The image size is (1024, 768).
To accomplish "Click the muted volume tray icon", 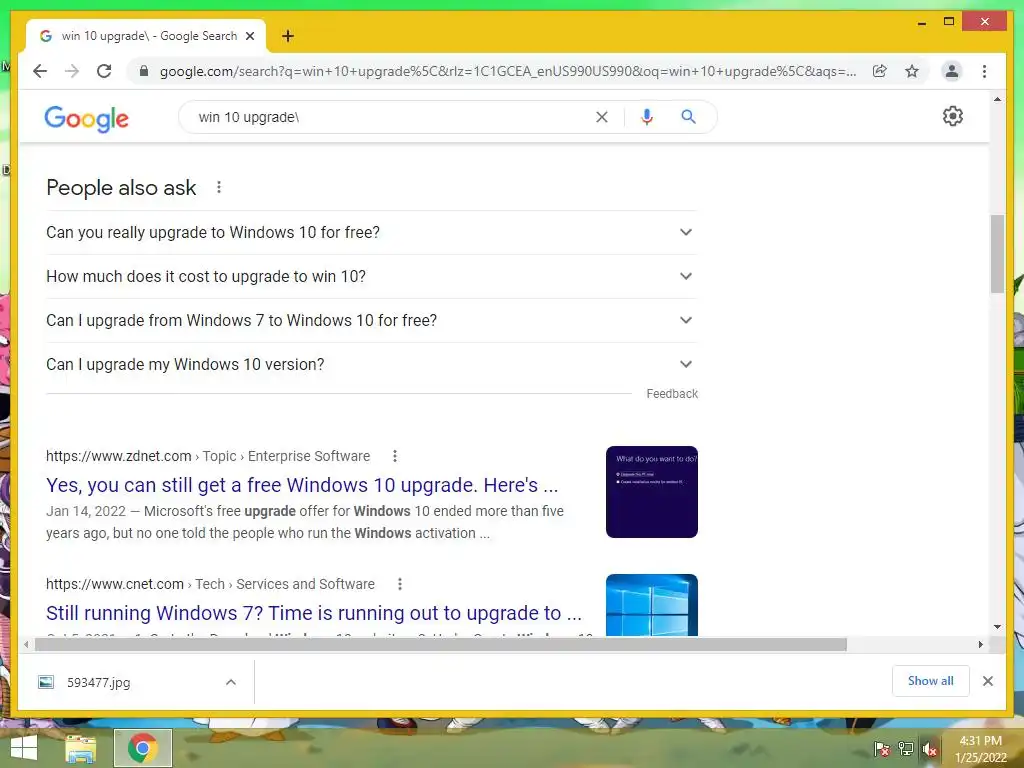I will point(930,749).
